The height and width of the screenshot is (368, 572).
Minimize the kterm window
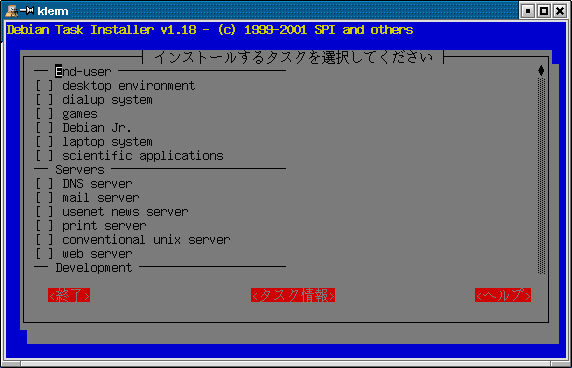(527, 11)
